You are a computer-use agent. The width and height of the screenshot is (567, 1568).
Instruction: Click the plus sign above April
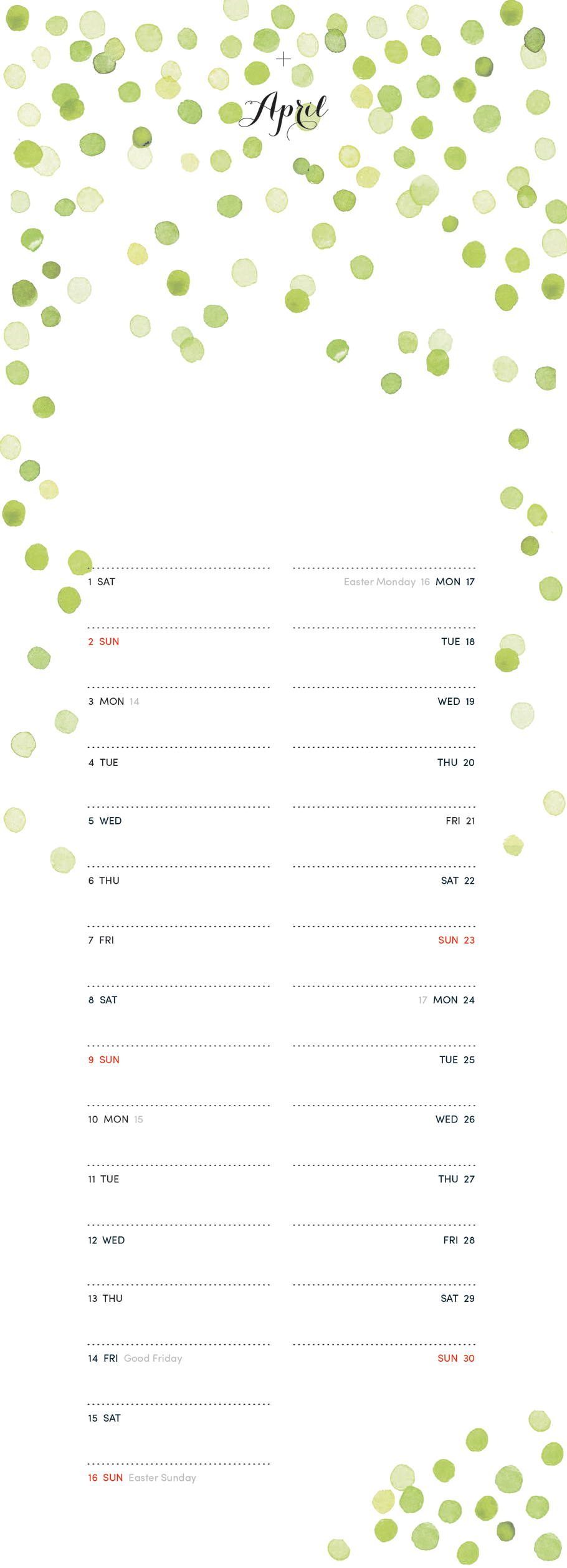pos(283,59)
